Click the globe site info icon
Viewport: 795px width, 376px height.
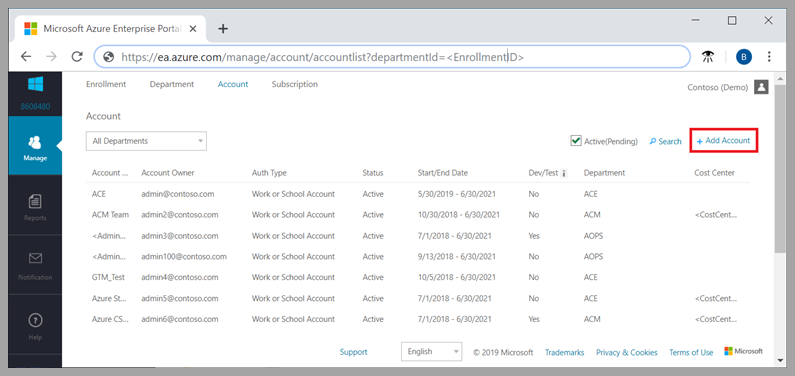click(x=108, y=57)
